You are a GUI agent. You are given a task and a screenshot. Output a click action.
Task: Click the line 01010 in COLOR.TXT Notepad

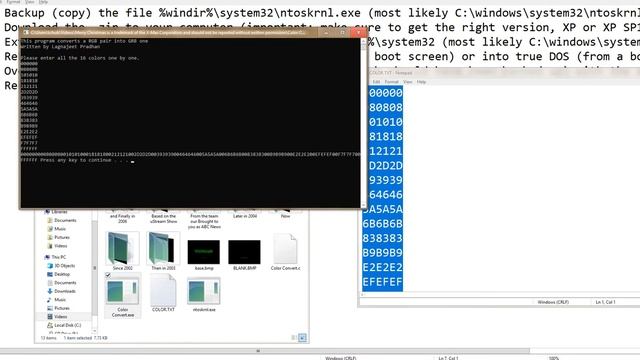point(386,122)
